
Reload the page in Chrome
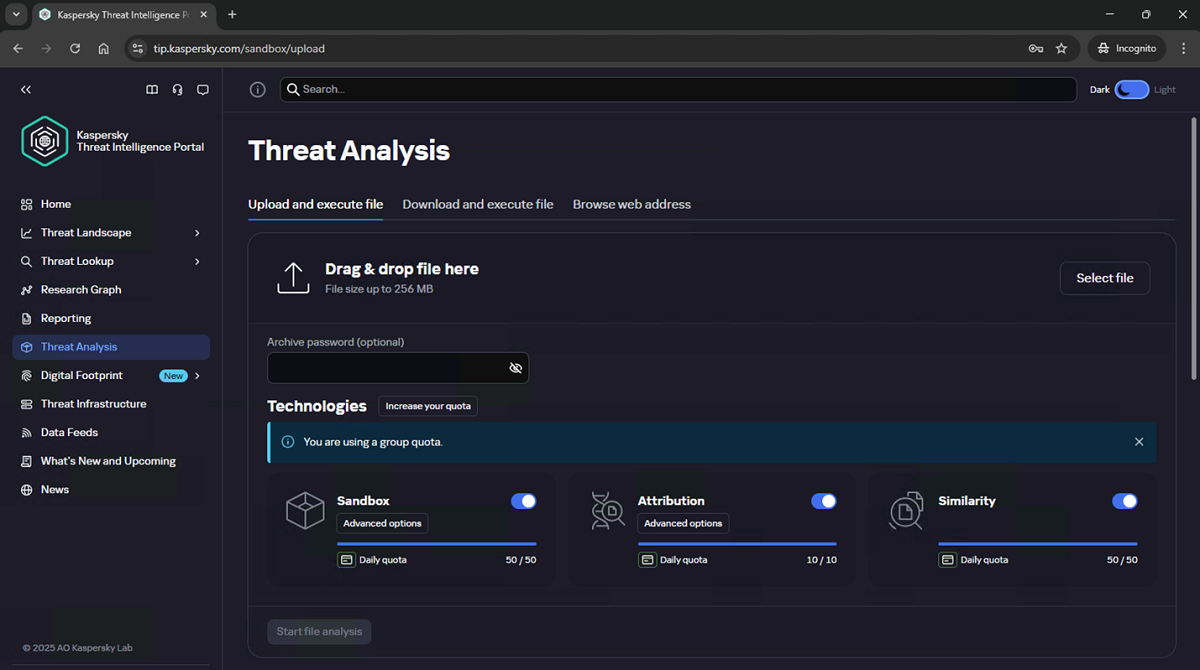tap(75, 48)
